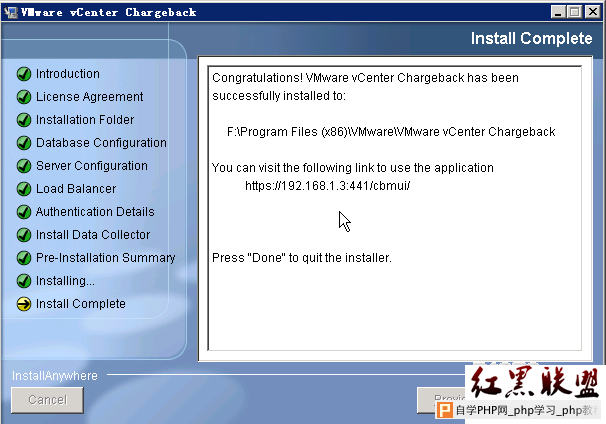Click the Installing... step label
This screenshot has width=606, height=424.
tap(65, 281)
